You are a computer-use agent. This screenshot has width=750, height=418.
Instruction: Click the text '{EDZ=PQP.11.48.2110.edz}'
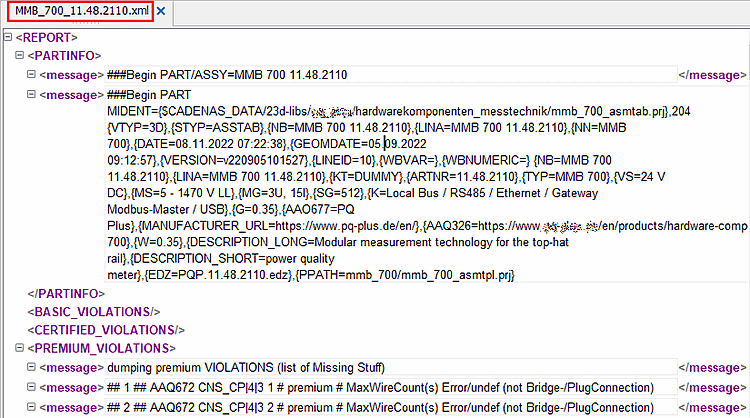pyautogui.click(x=219, y=275)
